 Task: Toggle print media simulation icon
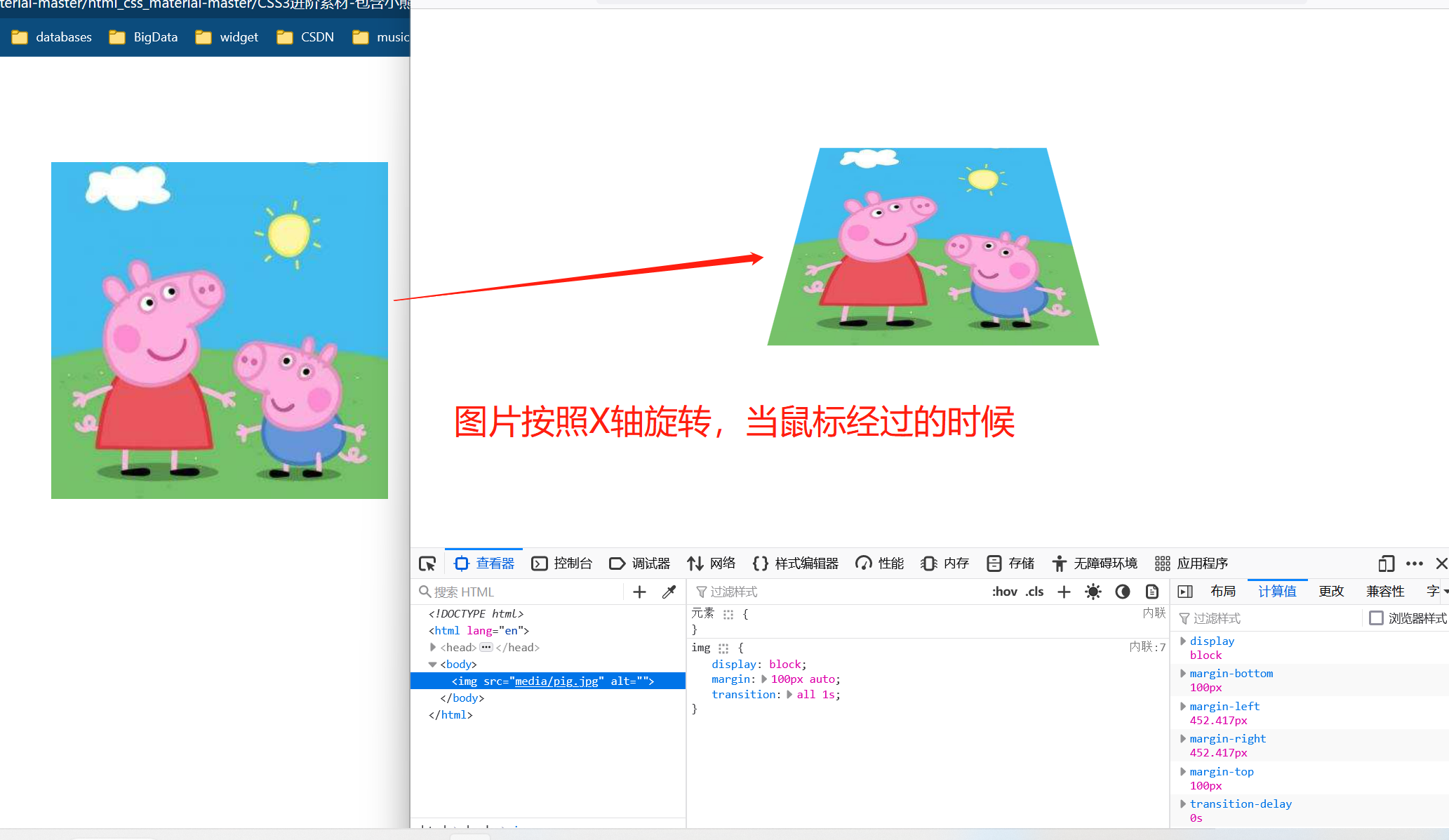[1151, 592]
